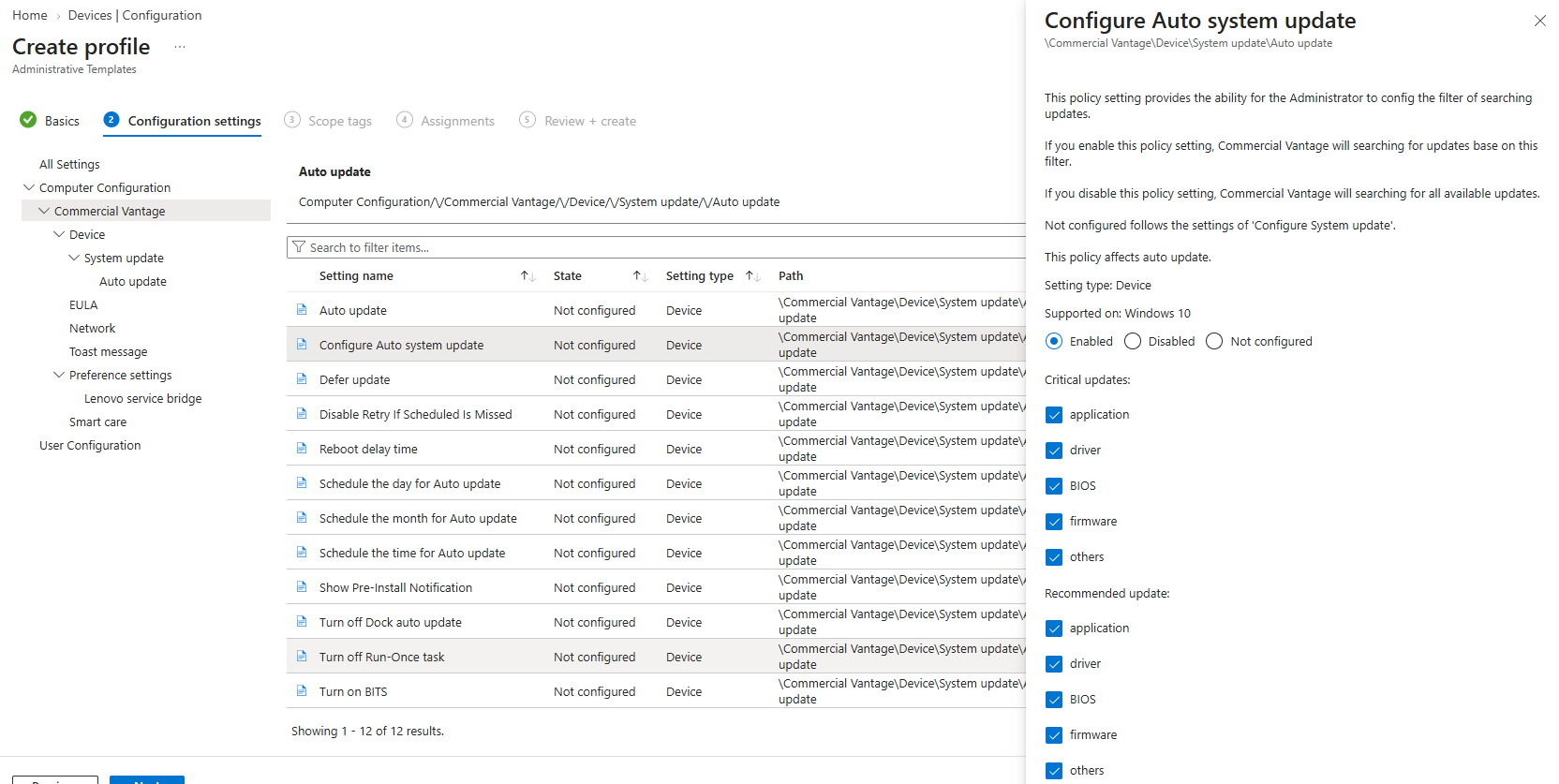Open Schedule the day for Auto update setting

pos(410,483)
